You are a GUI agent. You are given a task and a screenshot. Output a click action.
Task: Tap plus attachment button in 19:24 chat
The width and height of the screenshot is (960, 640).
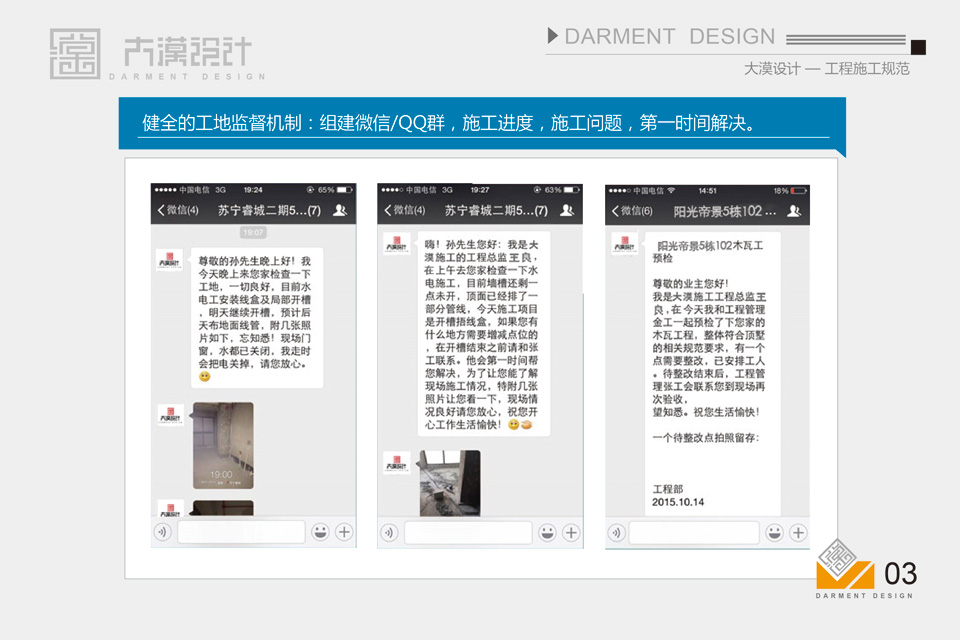[344, 532]
